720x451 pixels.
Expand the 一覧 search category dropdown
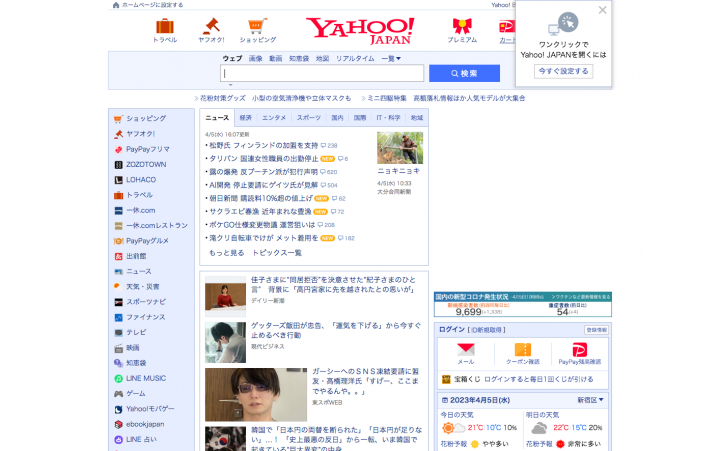point(390,59)
